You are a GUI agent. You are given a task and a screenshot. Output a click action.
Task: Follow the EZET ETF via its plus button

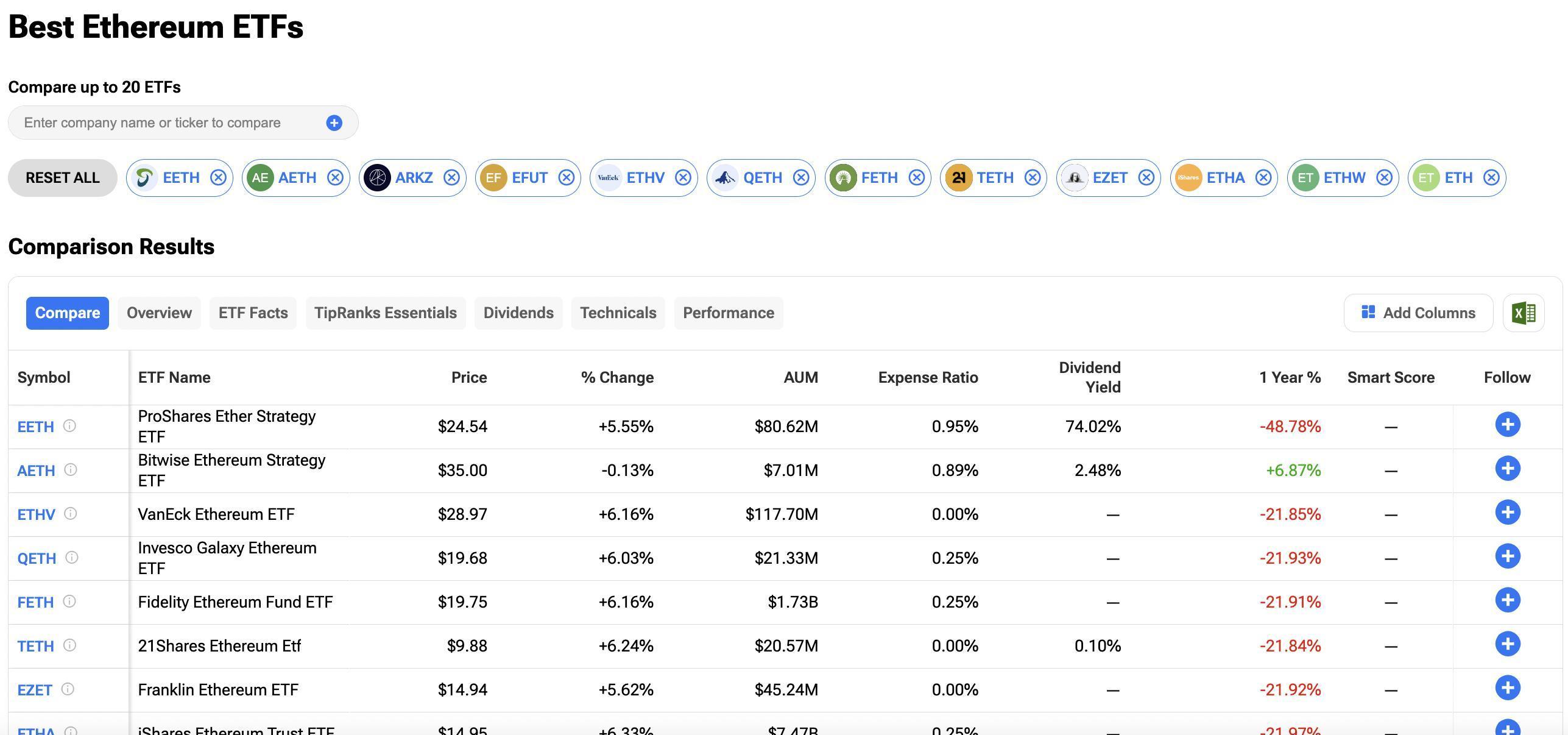(x=1508, y=689)
